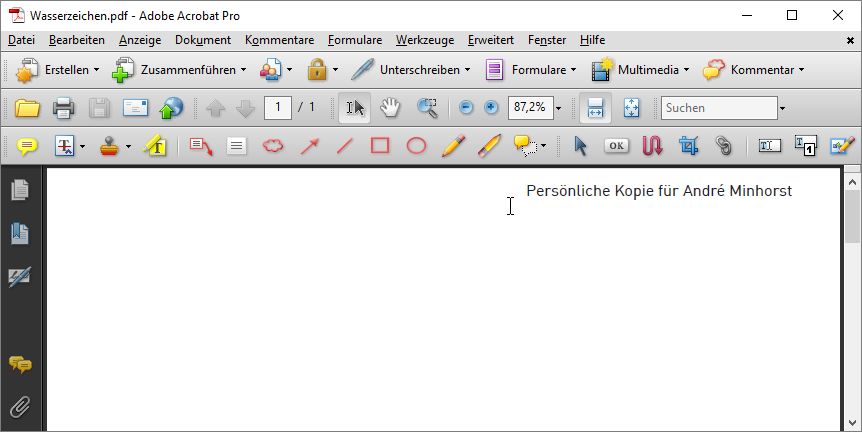The width and height of the screenshot is (862, 432).
Task: Select the marquee zoom tool
Action: click(427, 107)
